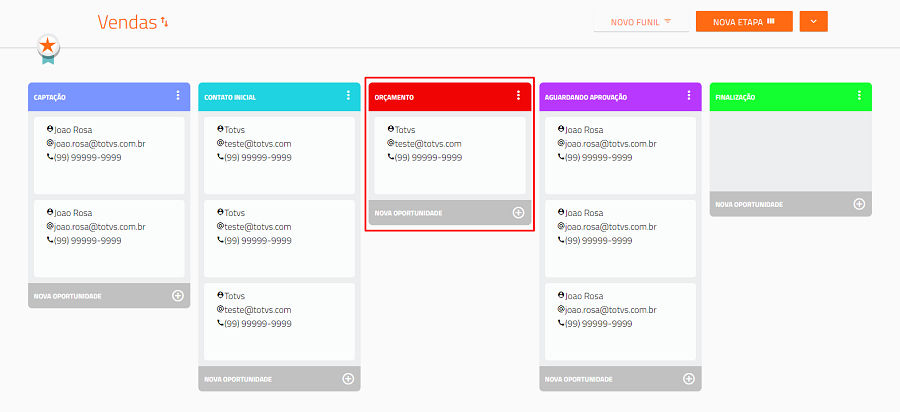Expand the orange chevron dropdown button
Screen dimensions: 900x412
coord(813,21)
